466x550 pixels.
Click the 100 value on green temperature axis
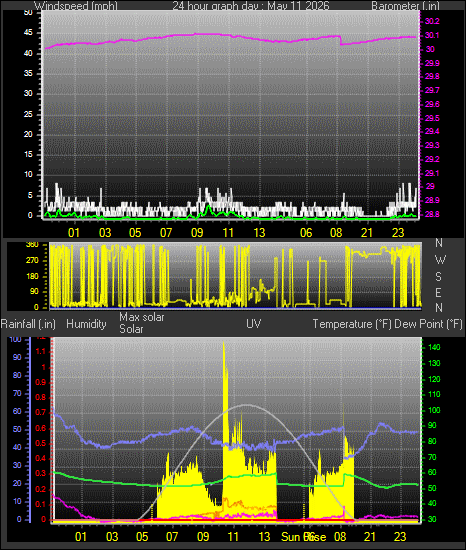pyautogui.click(x=434, y=410)
